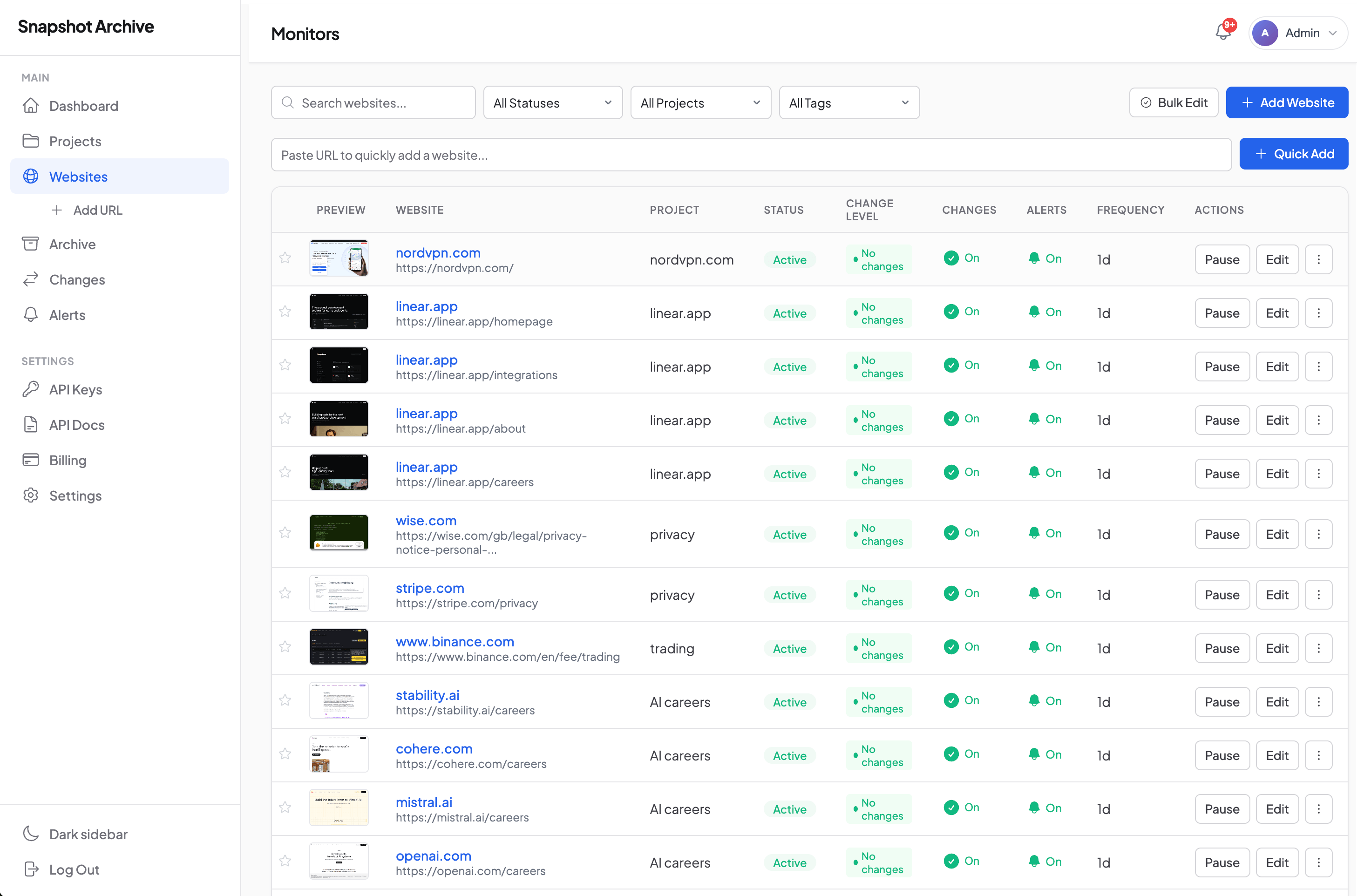Choose Add URL under Websites
The width and height of the screenshot is (1357, 896).
click(x=87, y=210)
